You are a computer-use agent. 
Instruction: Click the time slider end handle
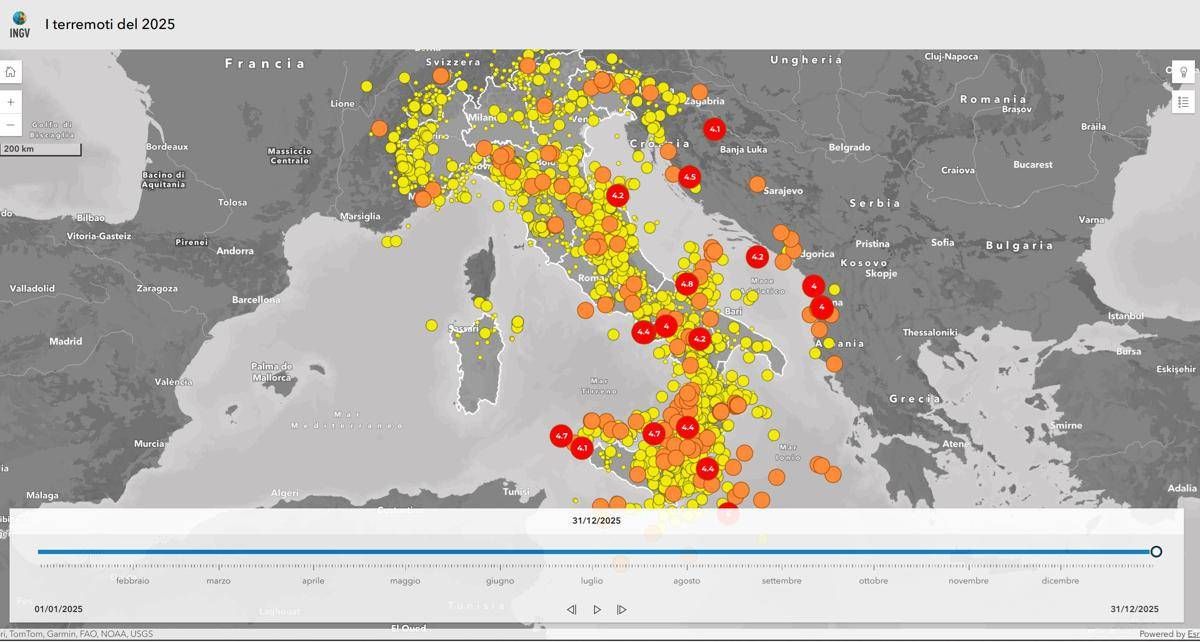(1156, 551)
